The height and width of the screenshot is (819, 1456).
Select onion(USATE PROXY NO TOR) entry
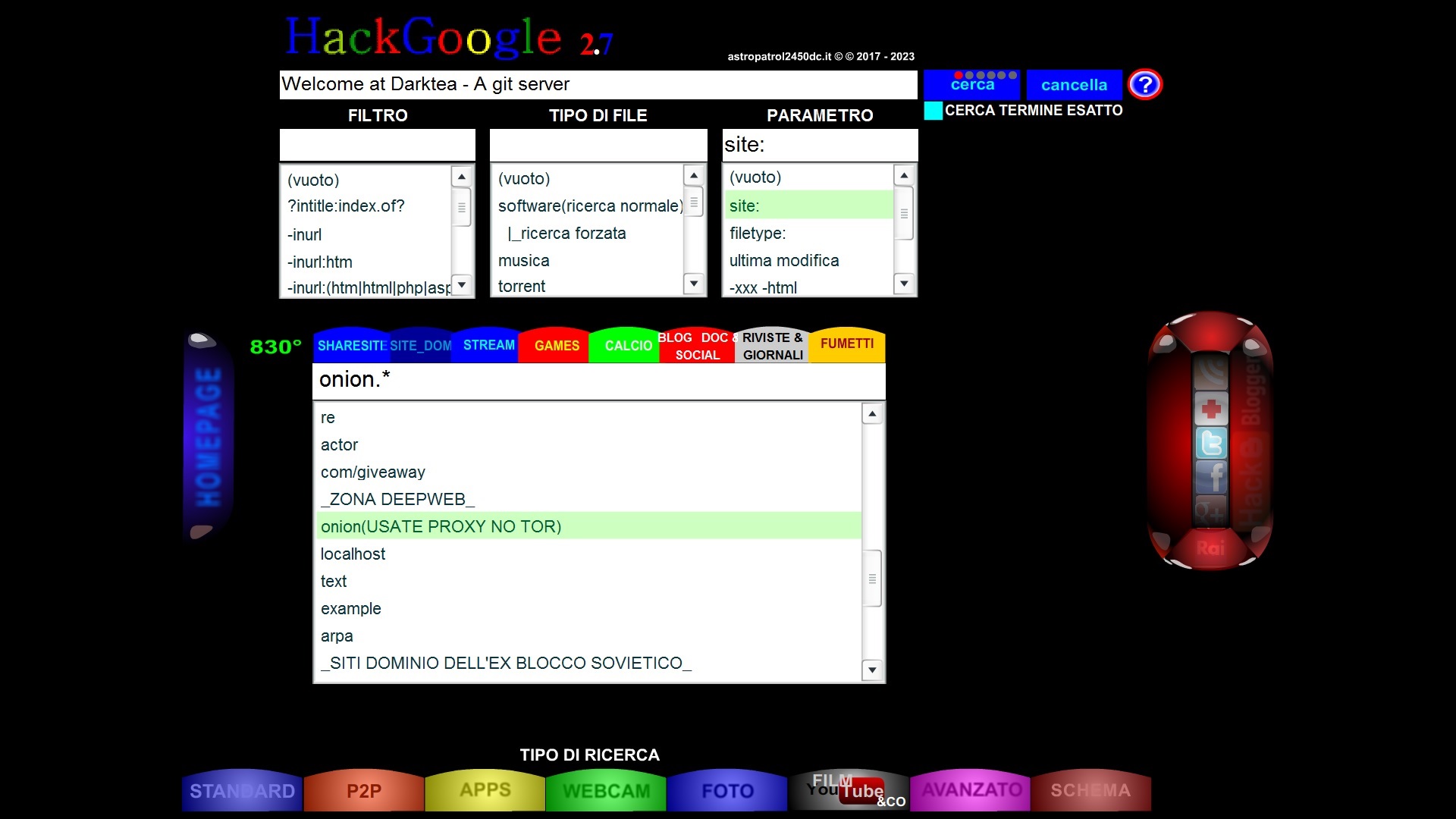(588, 526)
